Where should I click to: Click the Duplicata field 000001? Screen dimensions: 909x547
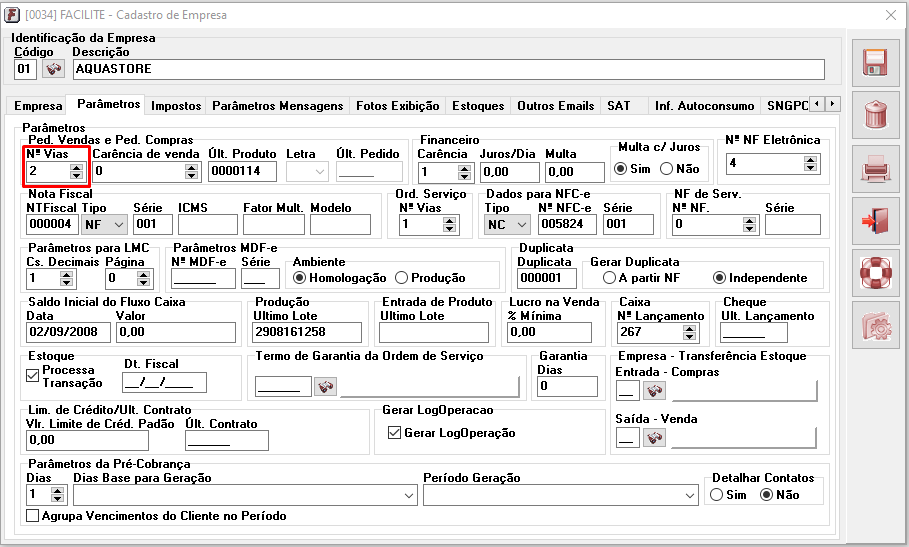(547, 278)
